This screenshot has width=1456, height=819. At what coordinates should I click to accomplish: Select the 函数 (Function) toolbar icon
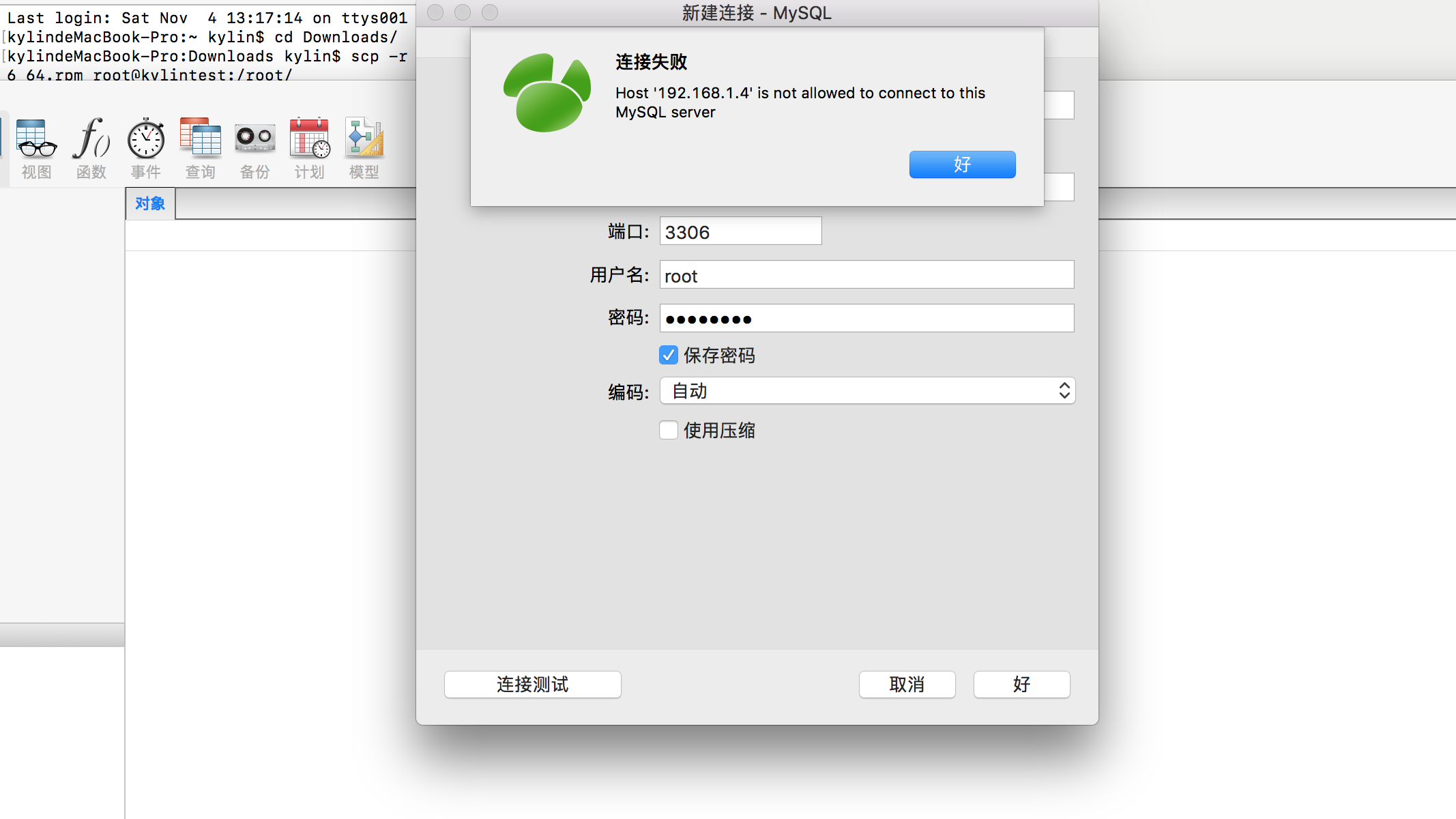coord(91,147)
